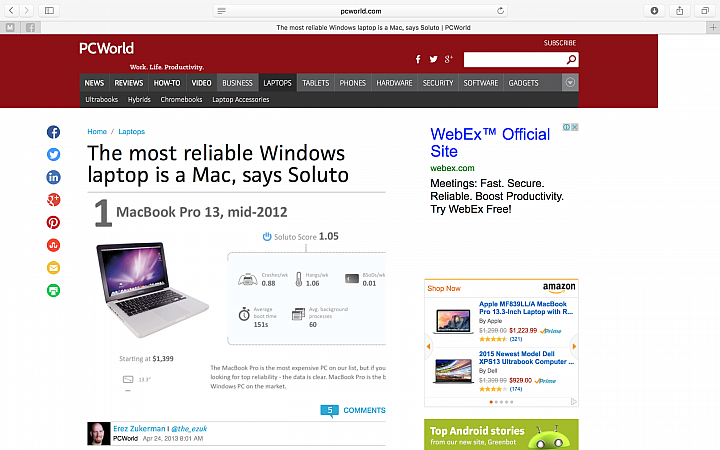Viewport: 720px width, 450px height.
Task: Open the BUSINESS menu item
Action: 237,83
